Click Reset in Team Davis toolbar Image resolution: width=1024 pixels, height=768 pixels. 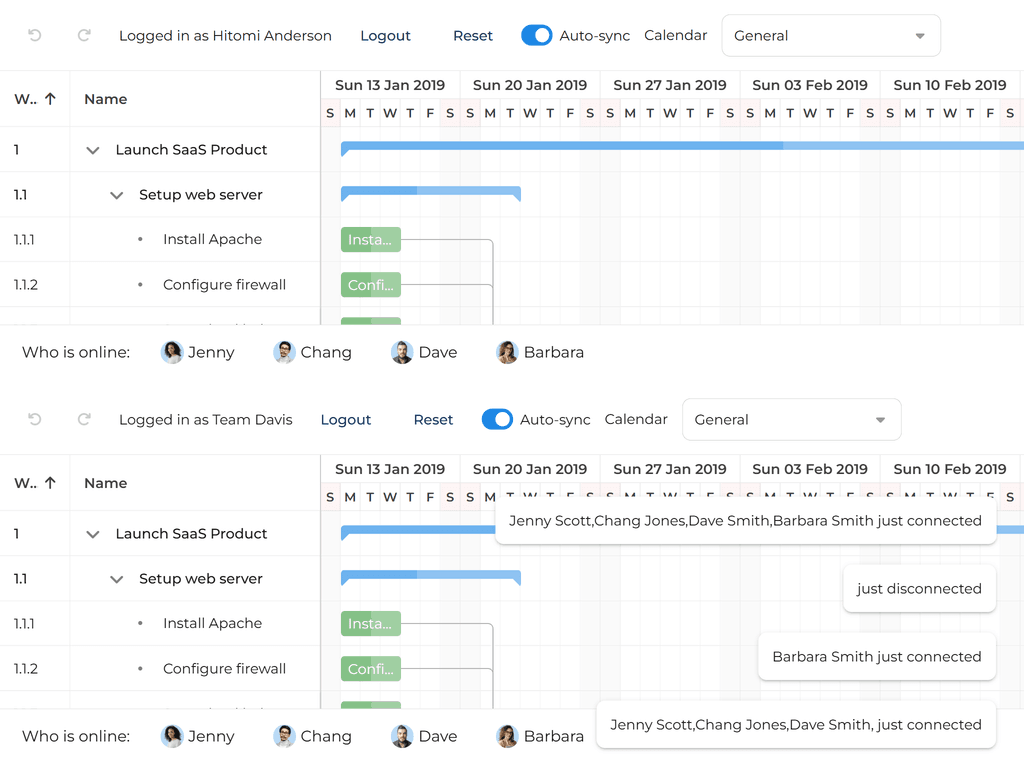pyautogui.click(x=433, y=419)
